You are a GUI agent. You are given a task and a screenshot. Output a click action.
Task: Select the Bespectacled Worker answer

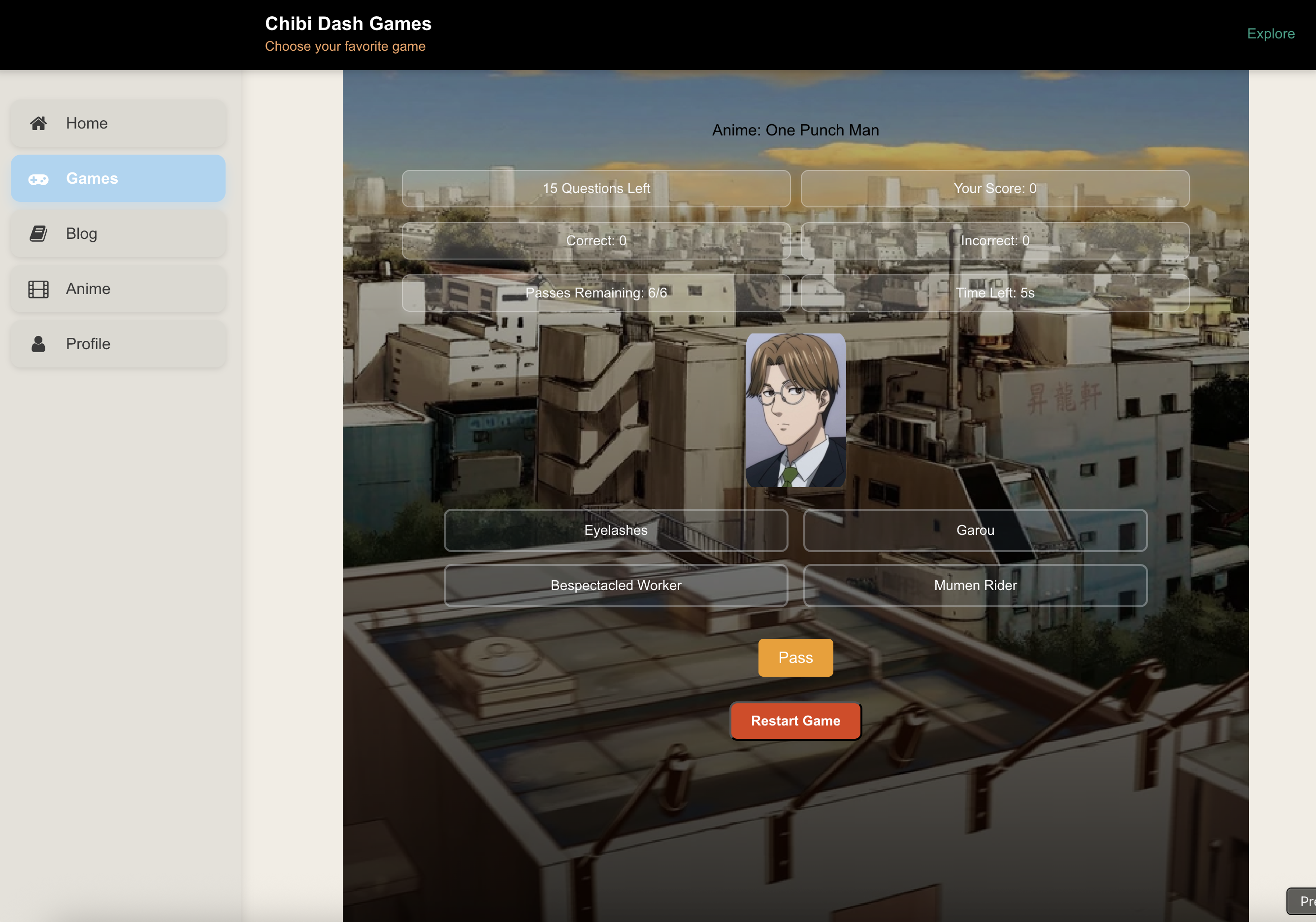(616, 585)
